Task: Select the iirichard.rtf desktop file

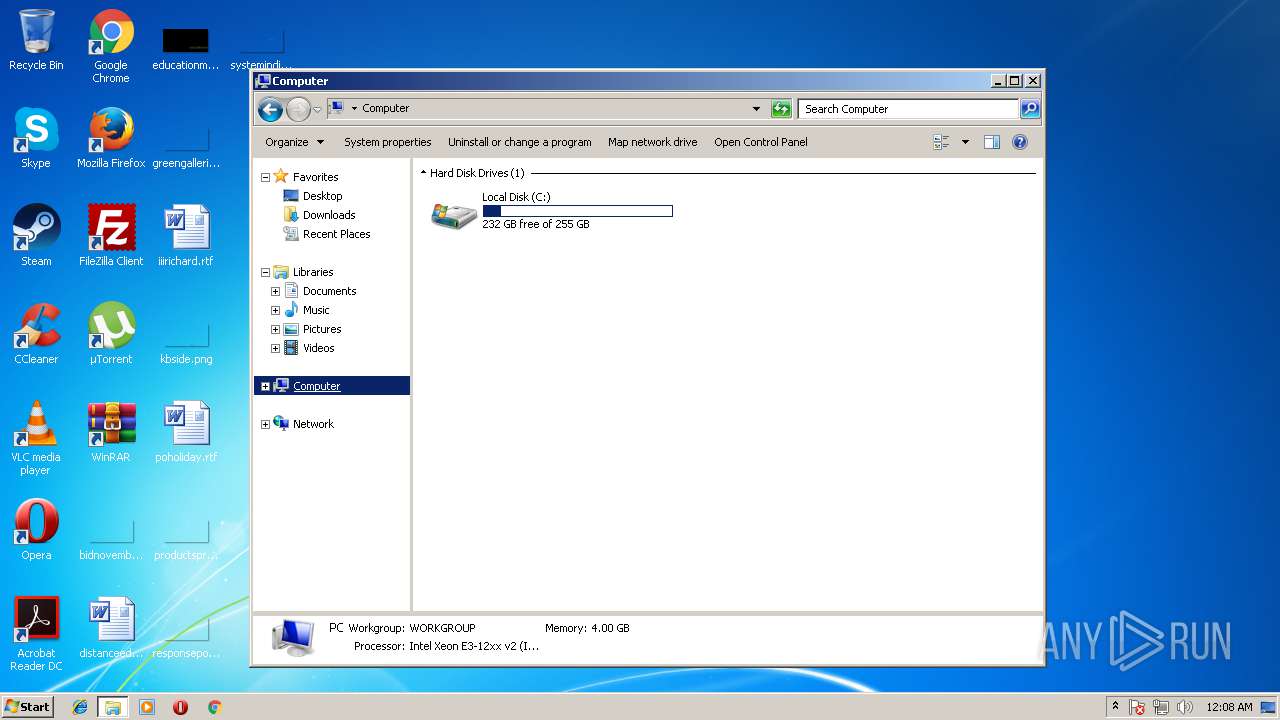Action: click(x=186, y=236)
